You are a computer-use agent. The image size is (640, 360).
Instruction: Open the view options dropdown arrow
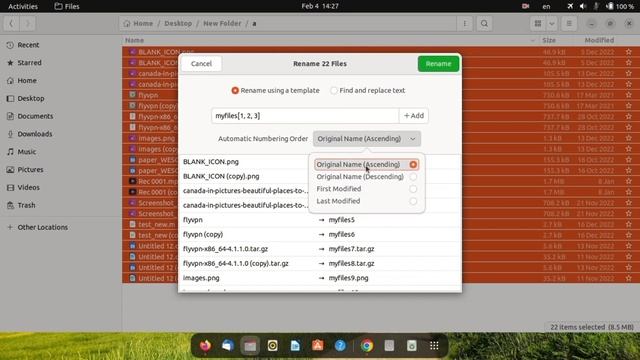551,24
